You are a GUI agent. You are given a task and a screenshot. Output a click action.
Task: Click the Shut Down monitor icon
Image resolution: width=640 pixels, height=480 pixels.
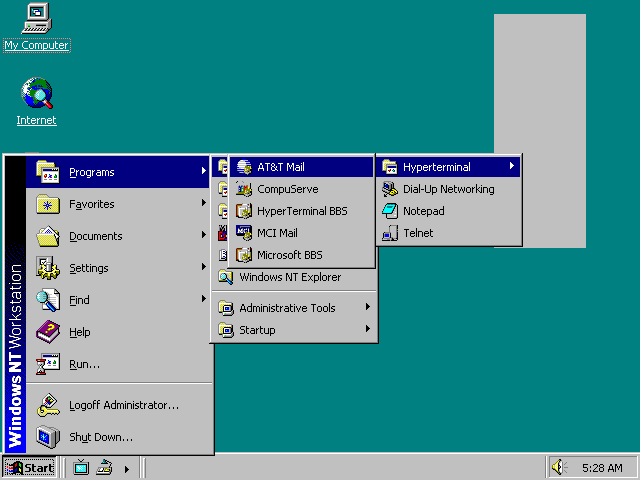pyautogui.click(x=48, y=437)
